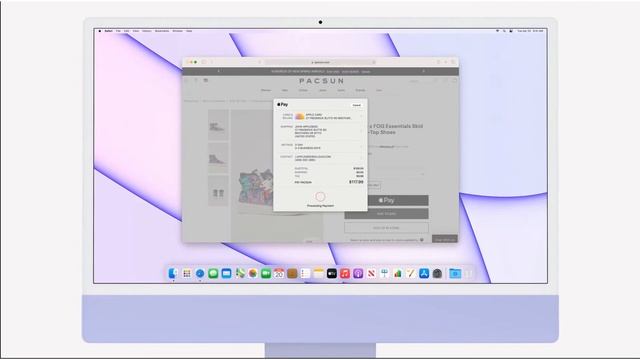Open Reminders from the dock
640x360 pixels.
click(305, 273)
